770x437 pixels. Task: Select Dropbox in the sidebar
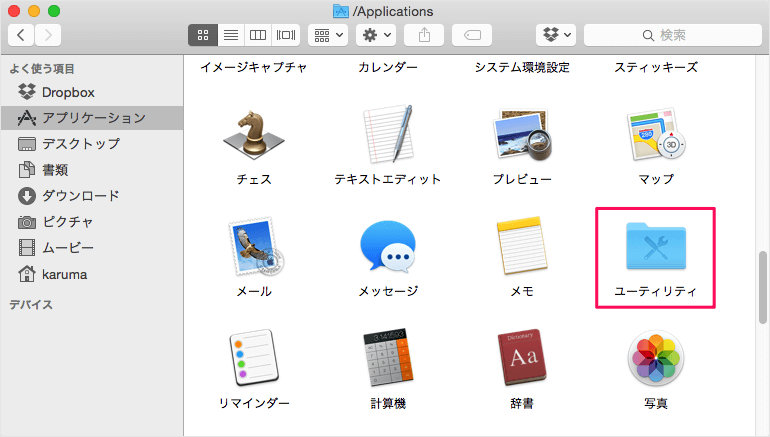click(x=92, y=92)
